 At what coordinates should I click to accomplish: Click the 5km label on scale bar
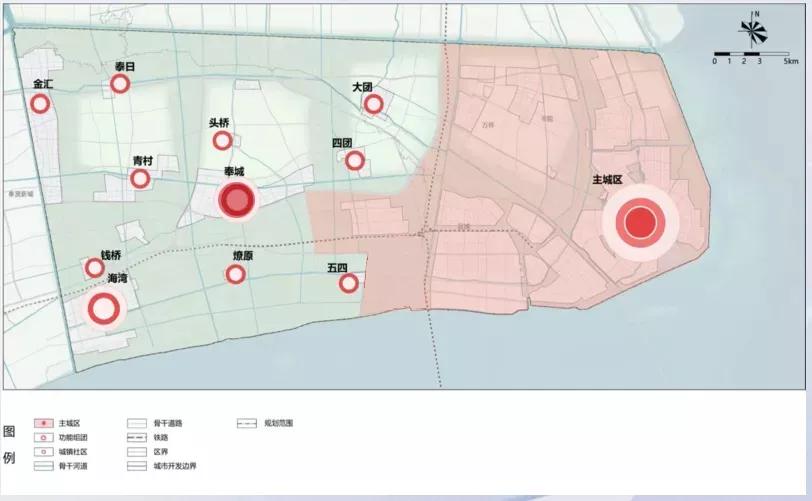[791, 61]
